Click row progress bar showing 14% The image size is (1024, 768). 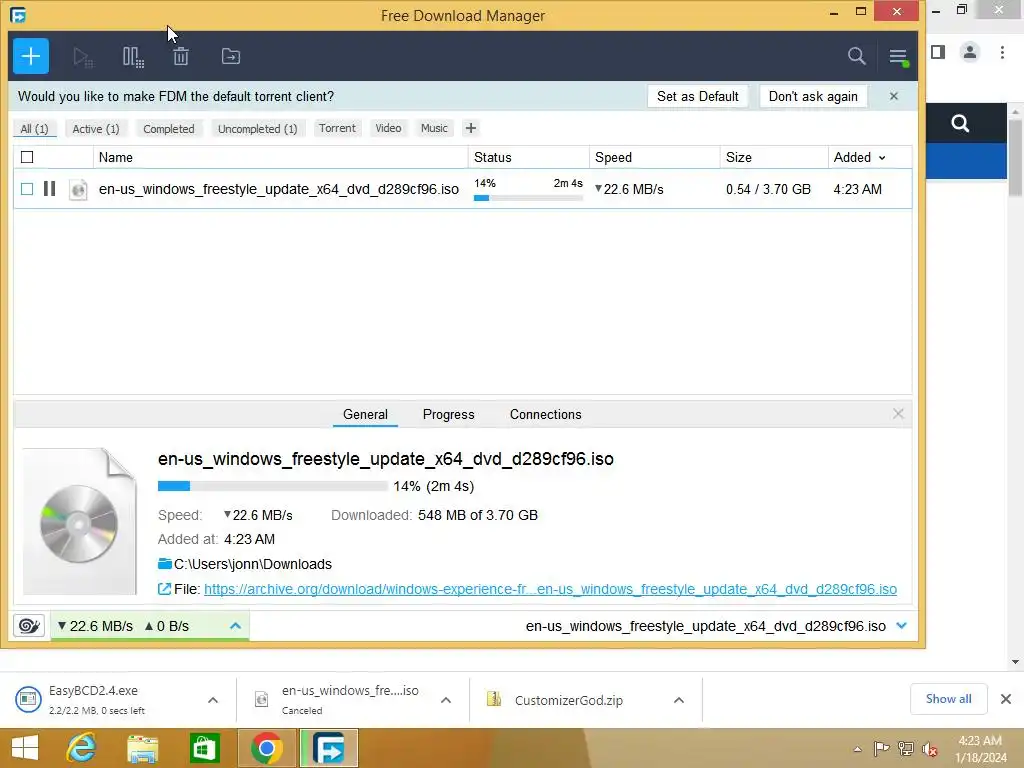tap(528, 198)
